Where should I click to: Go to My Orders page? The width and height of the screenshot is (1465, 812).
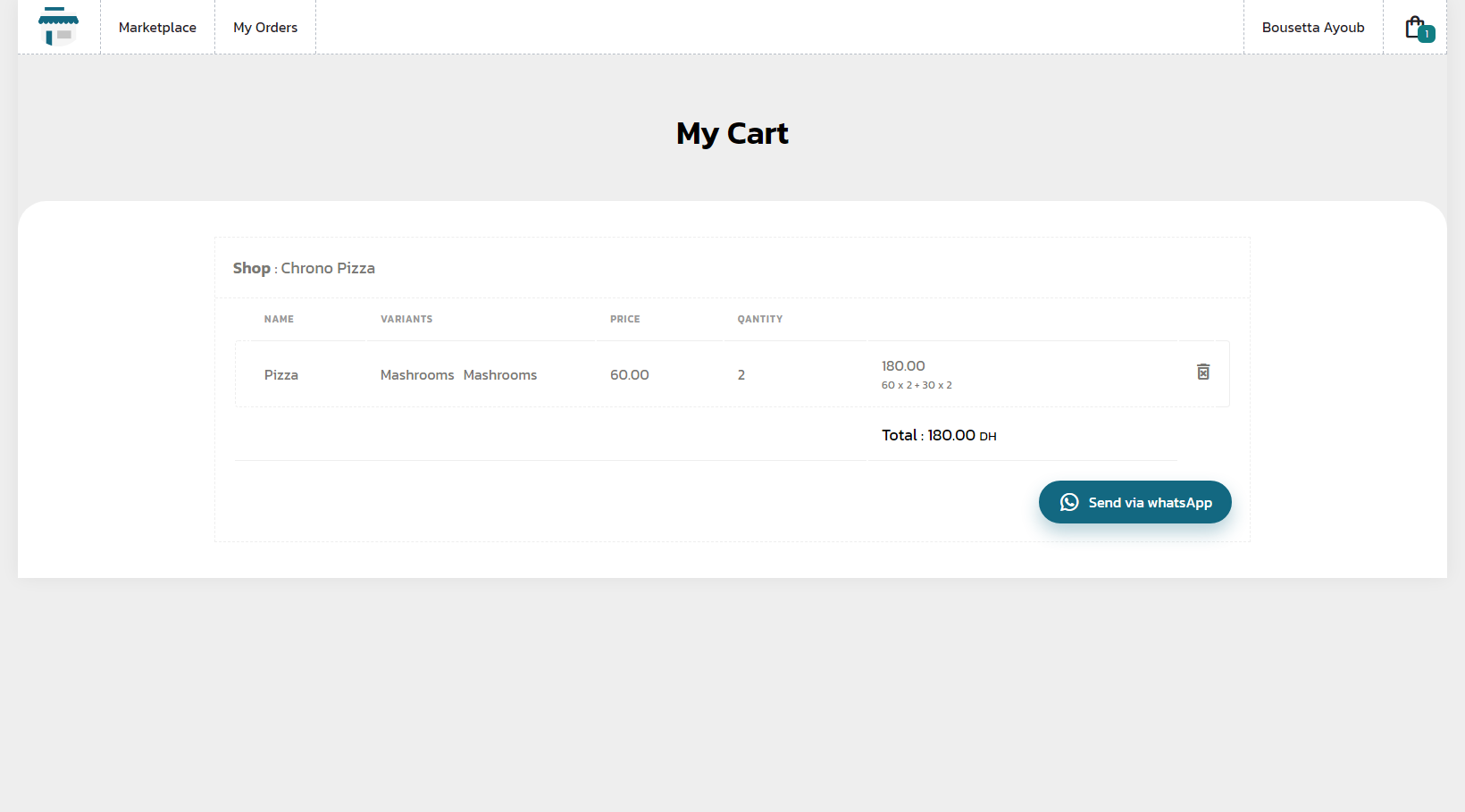265,28
